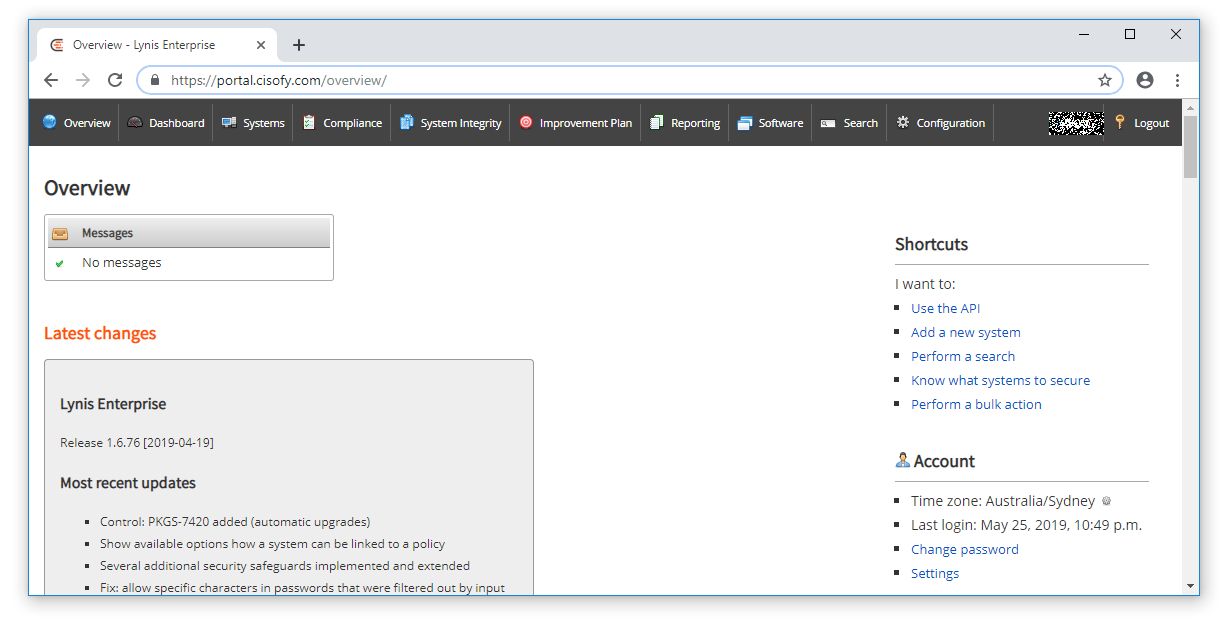Open the Improvement Plan menu item
The width and height of the screenshot is (1226, 629).
pyautogui.click(x=575, y=123)
